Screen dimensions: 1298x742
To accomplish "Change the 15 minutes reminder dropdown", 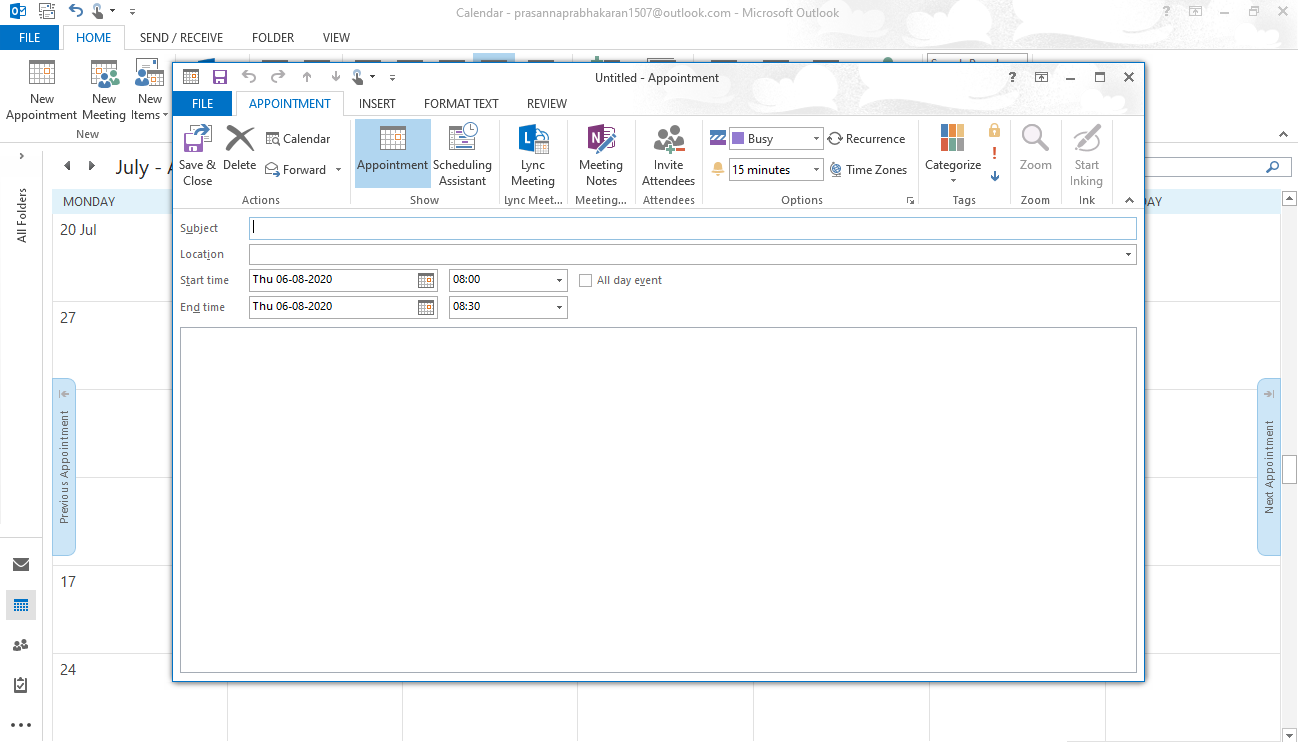I will pyautogui.click(x=816, y=169).
